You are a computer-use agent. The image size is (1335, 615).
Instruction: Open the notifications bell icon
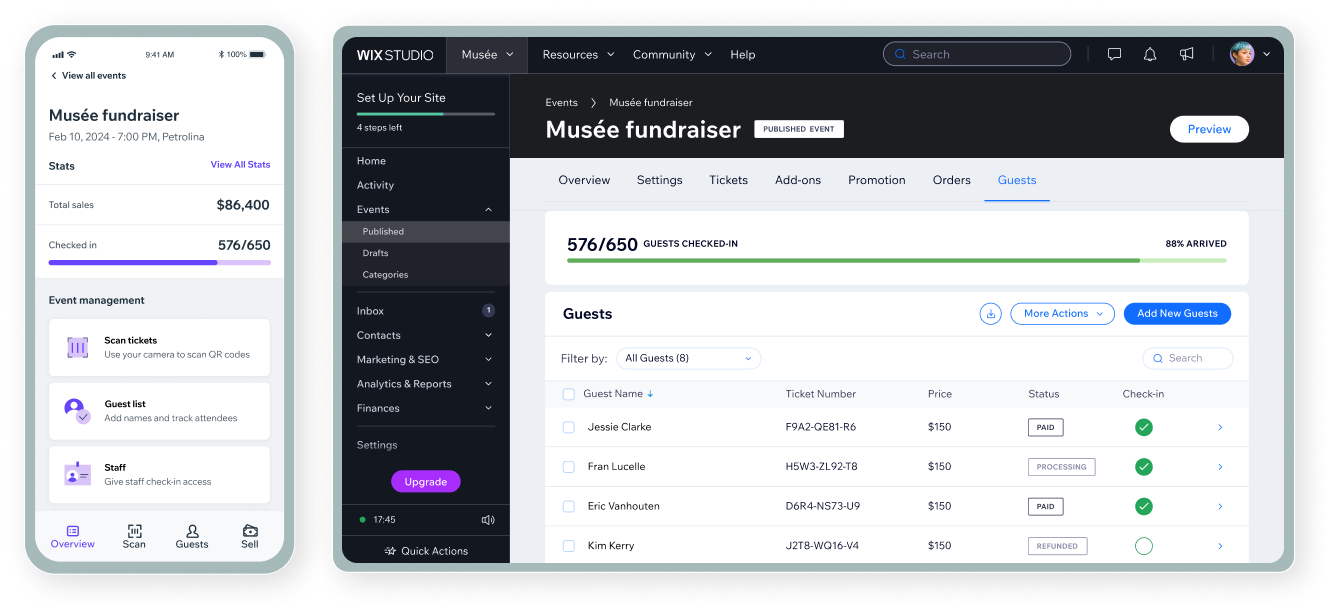[1150, 54]
